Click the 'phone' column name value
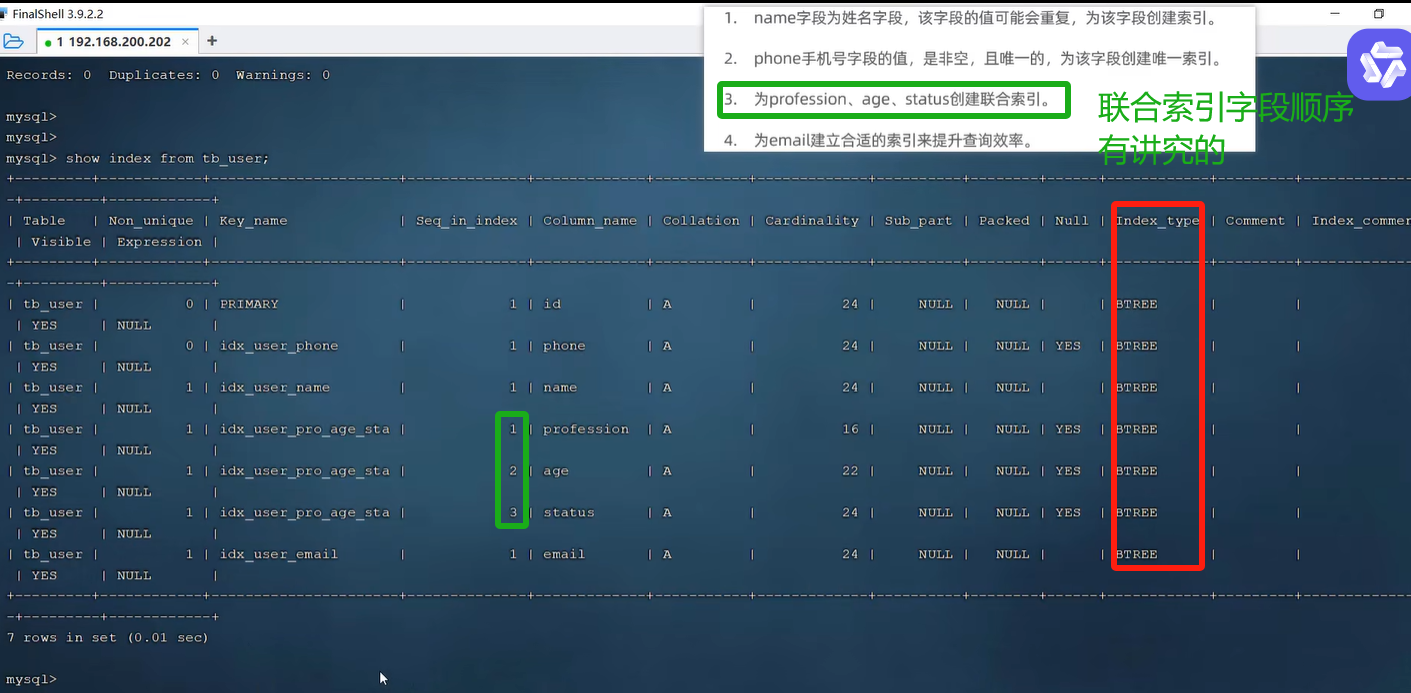Image resolution: width=1411 pixels, height=693 pixels. 564,346
